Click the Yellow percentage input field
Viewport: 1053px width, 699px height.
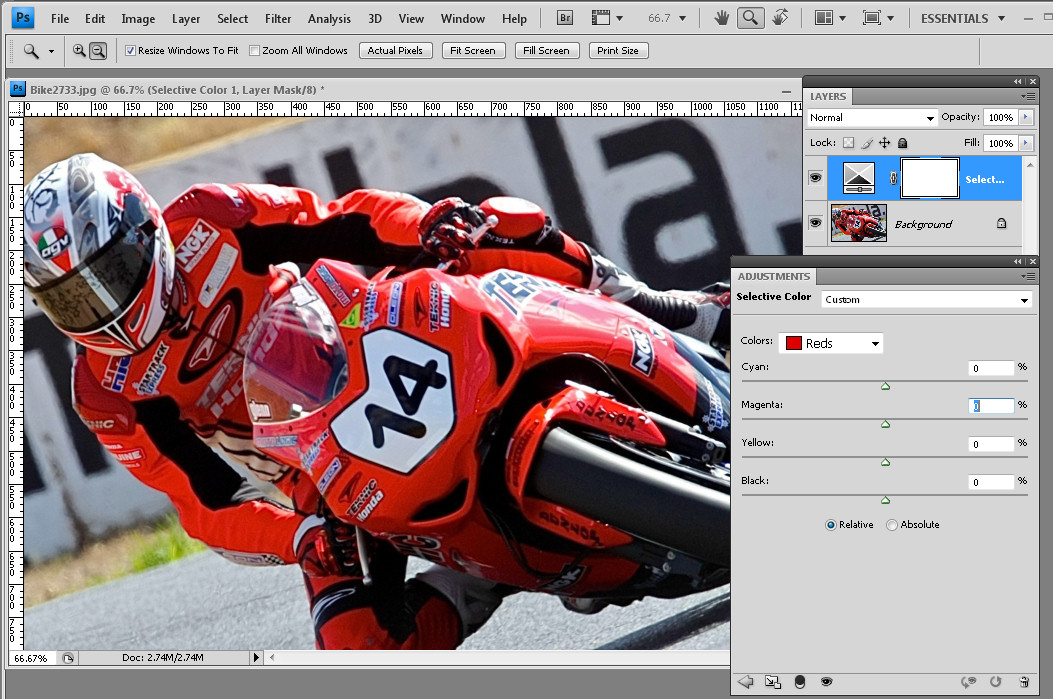(991, 444)
